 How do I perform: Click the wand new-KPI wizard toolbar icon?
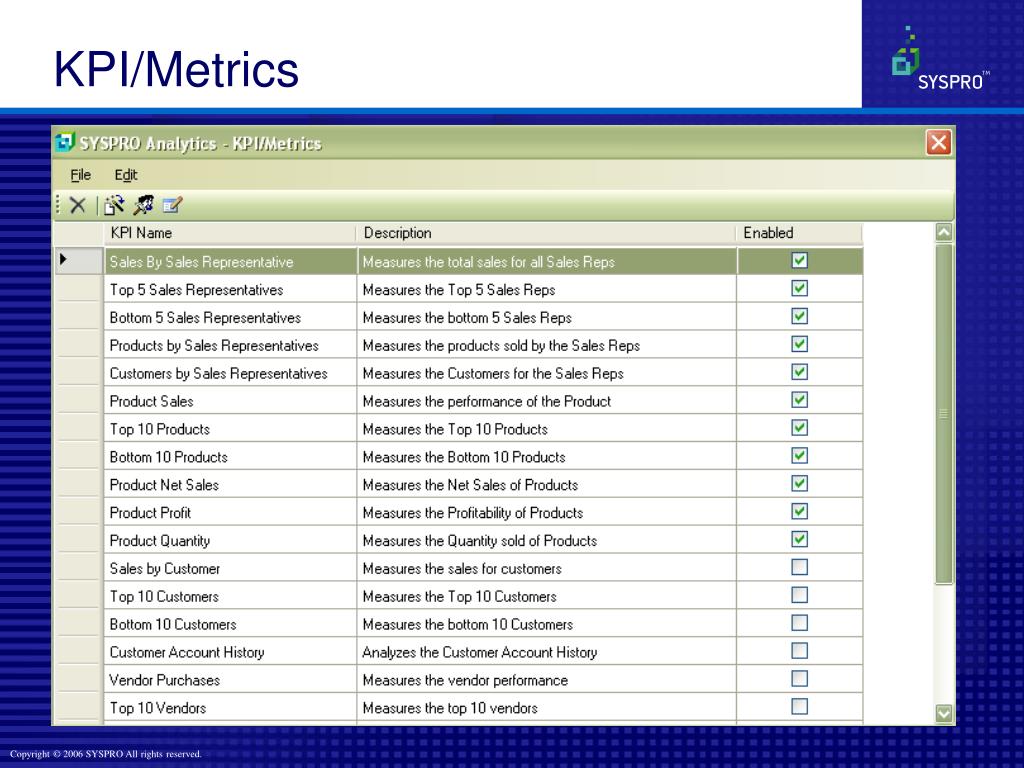point(114,205)
